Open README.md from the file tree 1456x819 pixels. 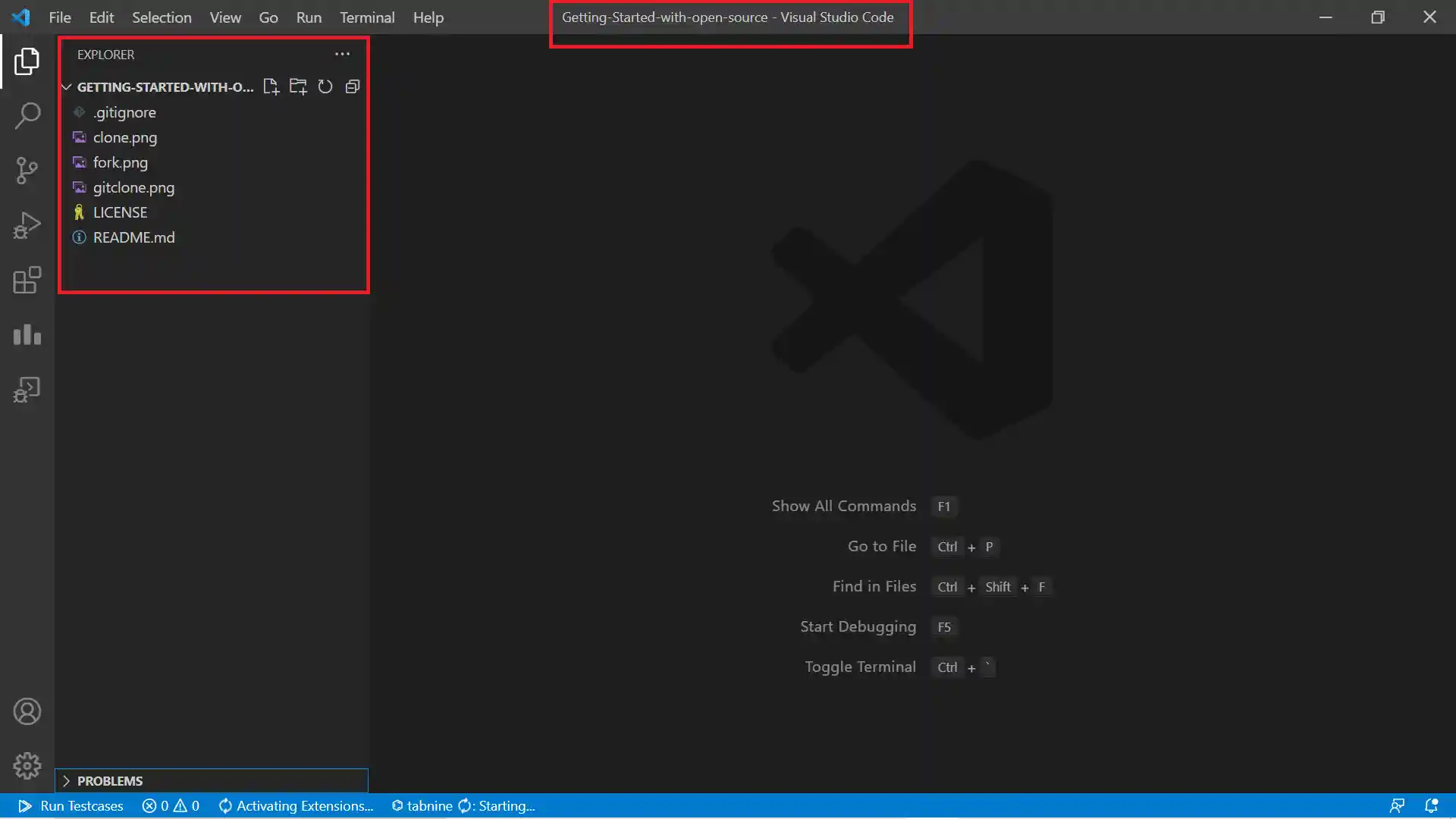tap(133, 237)
